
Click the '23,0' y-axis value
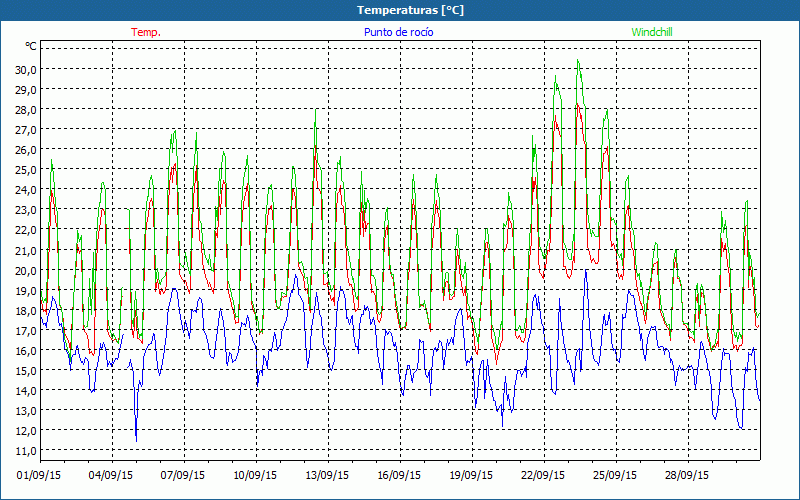point(26,210)
